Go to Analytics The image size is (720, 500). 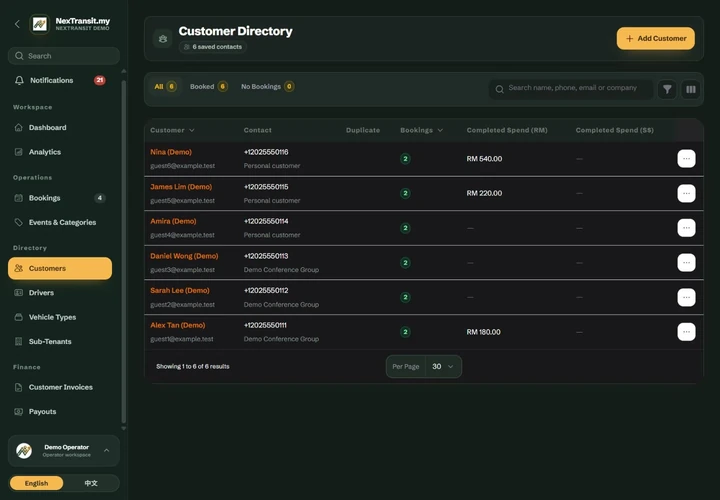60,152
